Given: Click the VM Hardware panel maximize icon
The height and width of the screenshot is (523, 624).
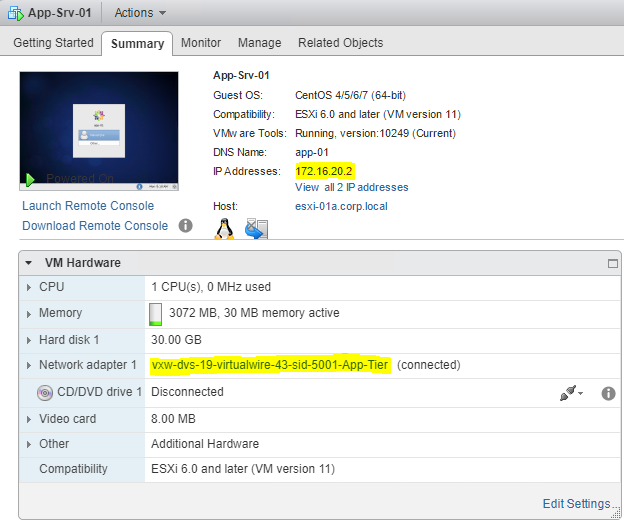Looking at the screenshot, I should (612, 263).
